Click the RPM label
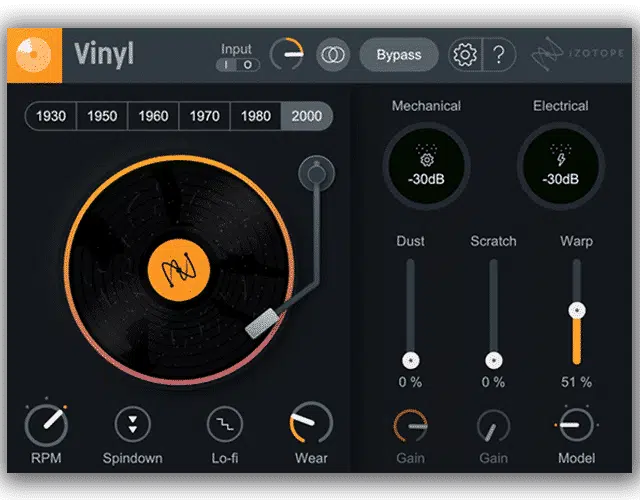 (46, 458)
